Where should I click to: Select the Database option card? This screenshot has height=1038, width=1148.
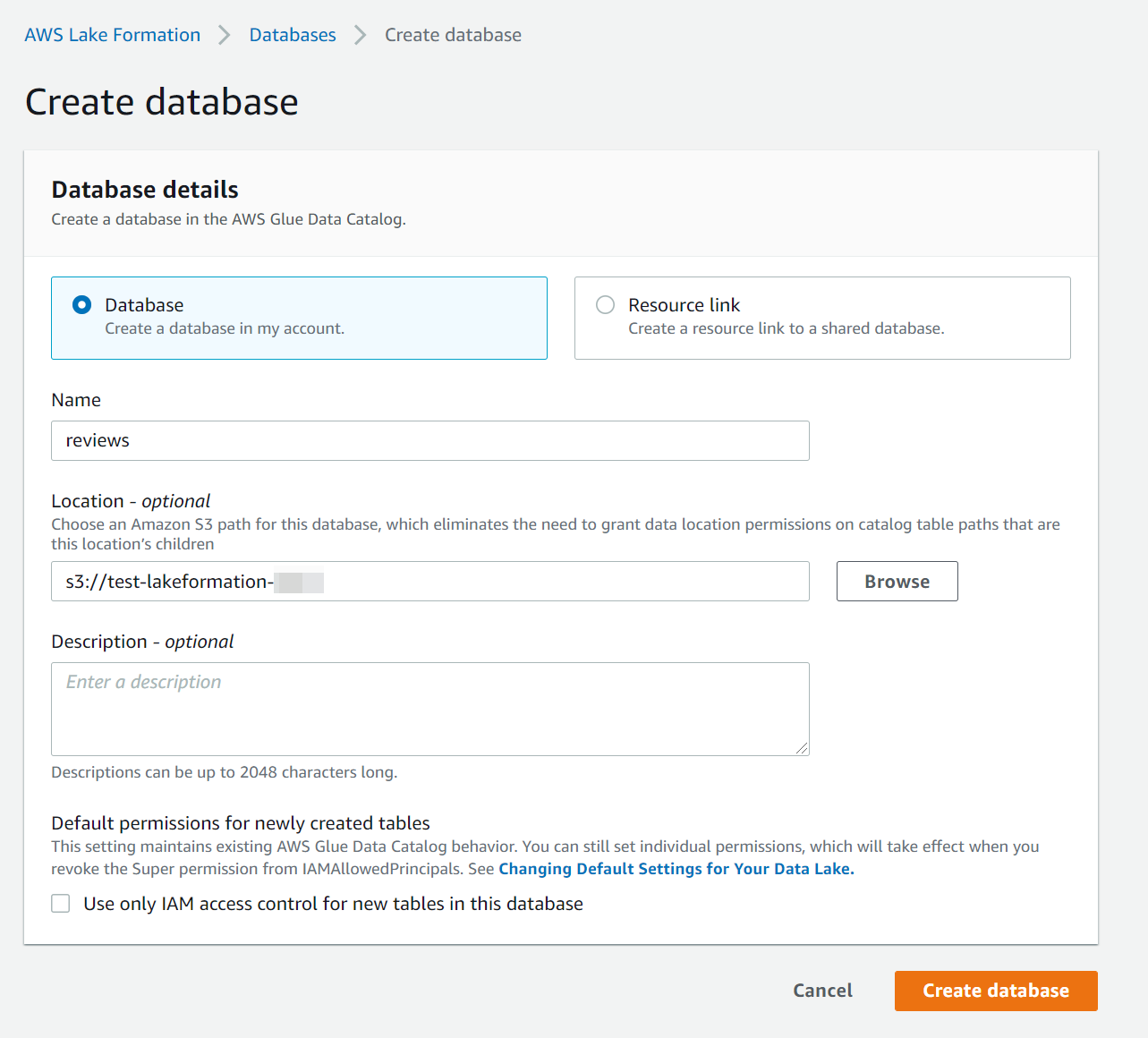point(299,318)
